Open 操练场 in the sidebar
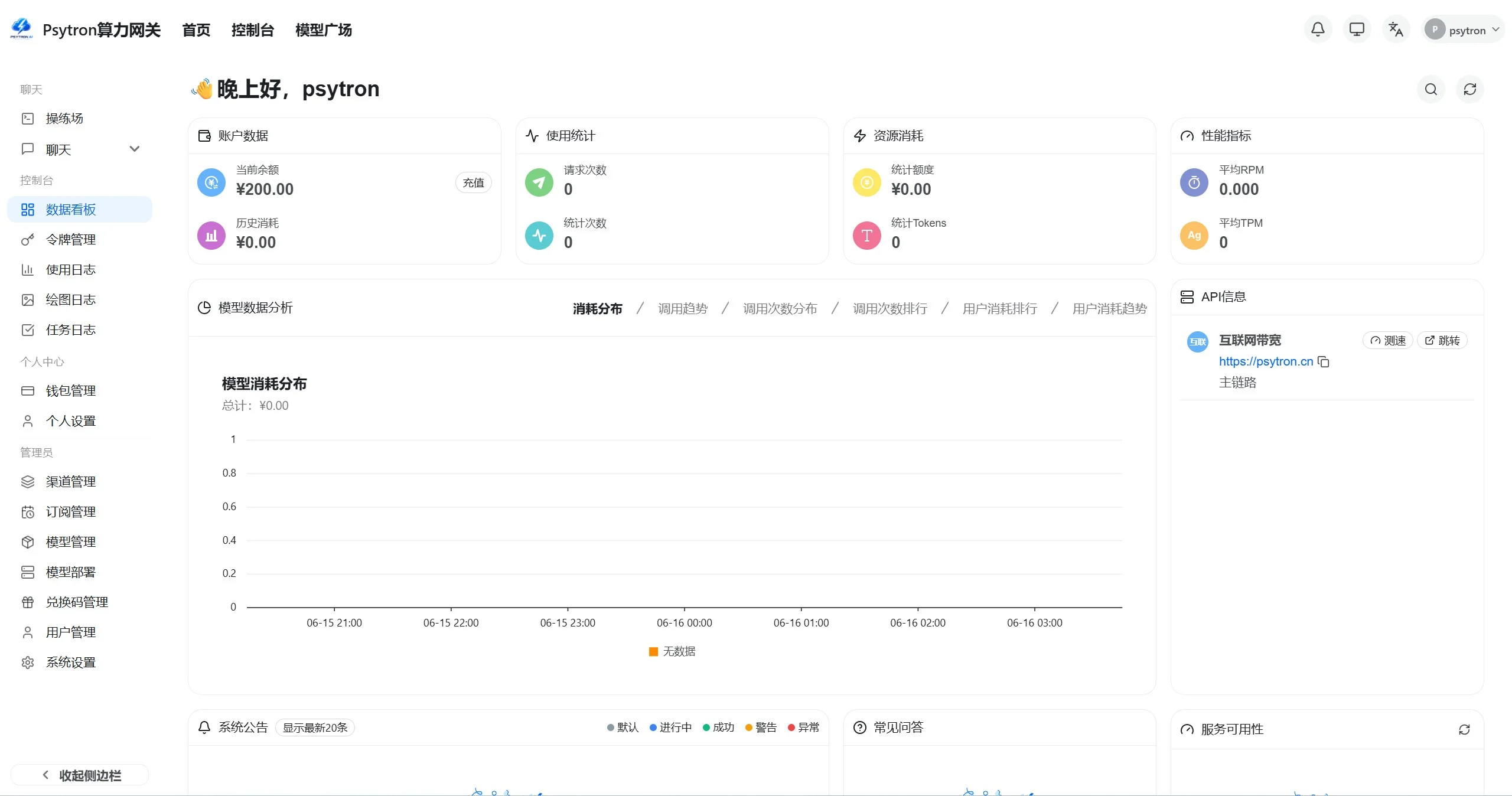This screenshot has height=796, width=1512. pos(80,119)
